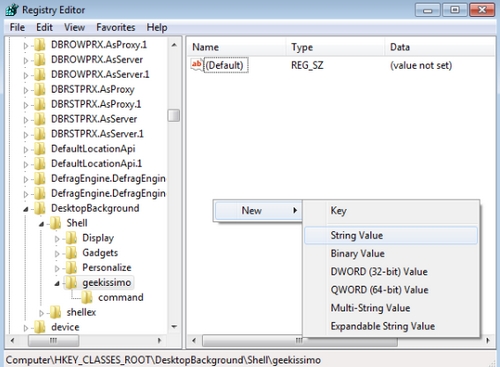Click the ab icon of the Default value

coord(196,64)
